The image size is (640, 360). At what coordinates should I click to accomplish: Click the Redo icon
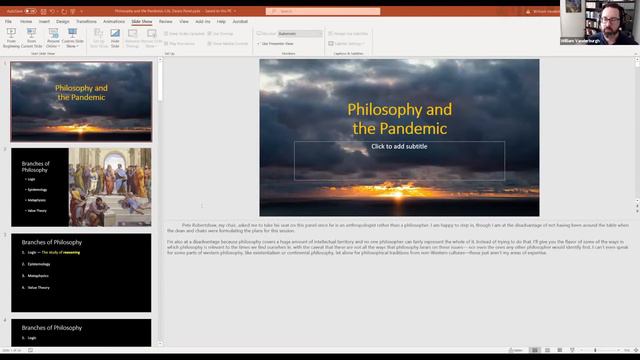[64, 11]
